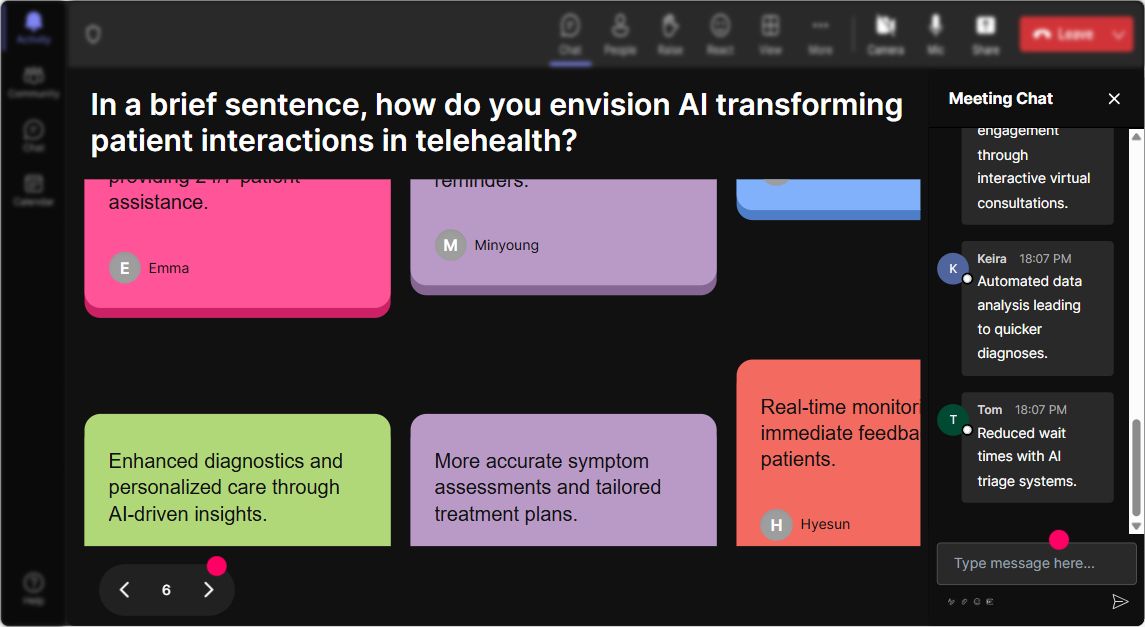Focus the Type message here field
This screenshot has width=1145, height=627.
coord(1037,563)
